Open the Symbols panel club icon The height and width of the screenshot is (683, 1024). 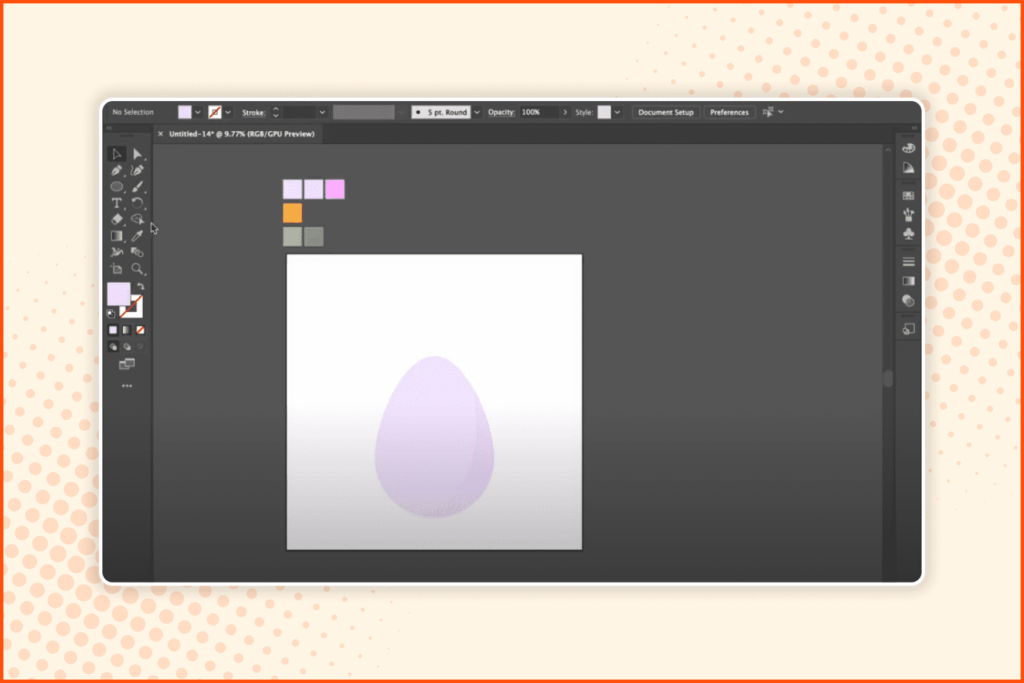pyautogui.click(x=908, y=234)
